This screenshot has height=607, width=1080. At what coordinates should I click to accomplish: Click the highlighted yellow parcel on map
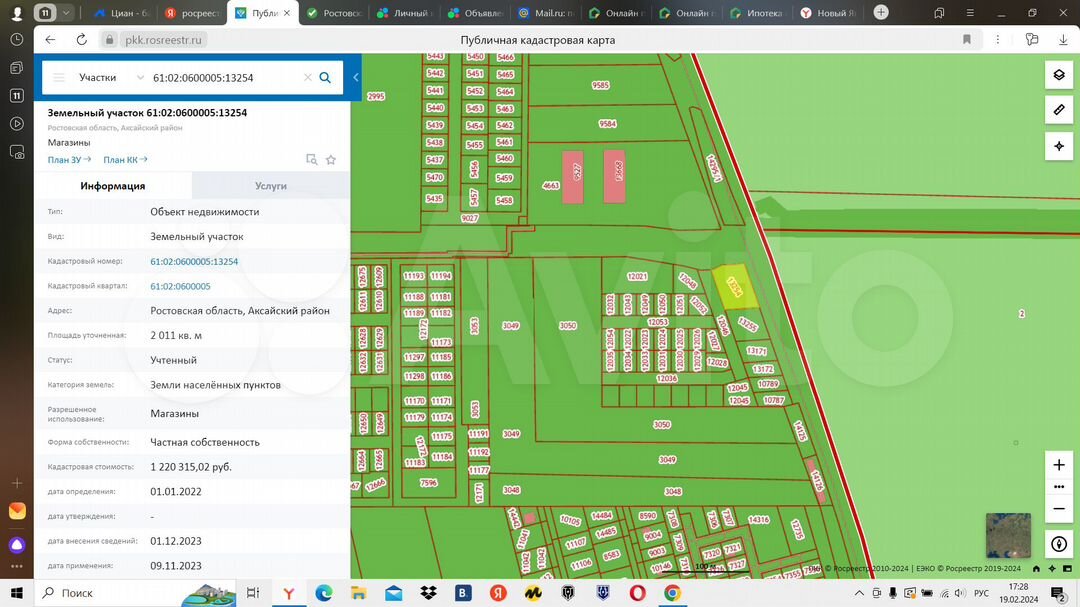(735, 286)
